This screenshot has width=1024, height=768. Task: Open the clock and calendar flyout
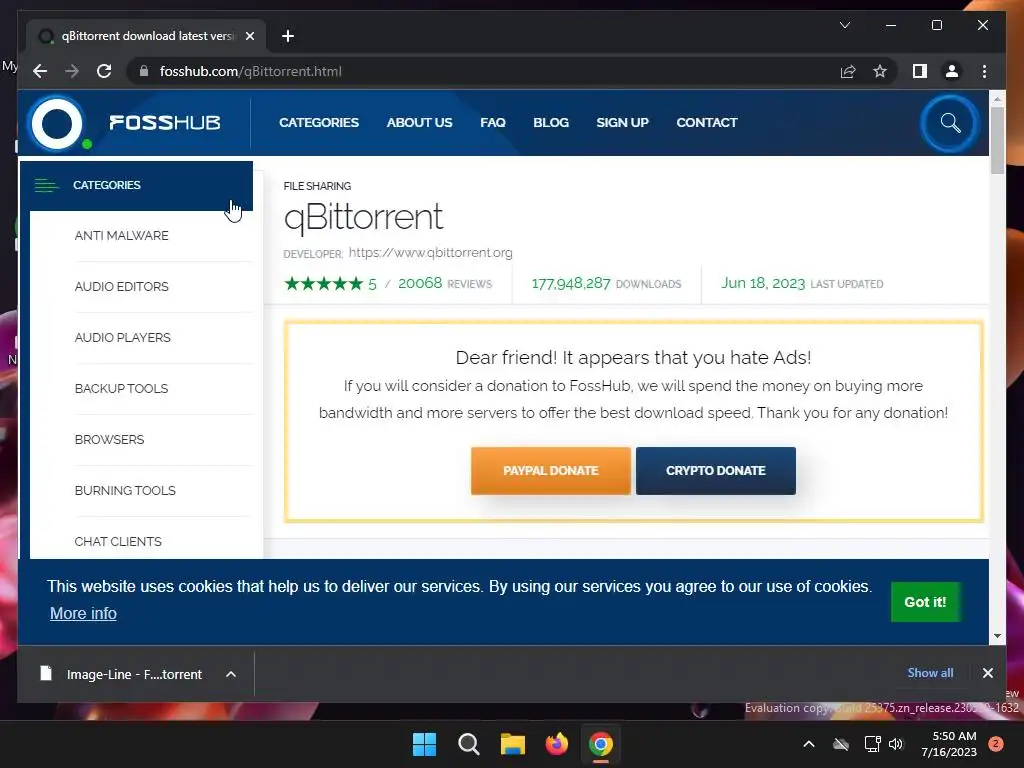pyautogui.click(x=949, y=744)
